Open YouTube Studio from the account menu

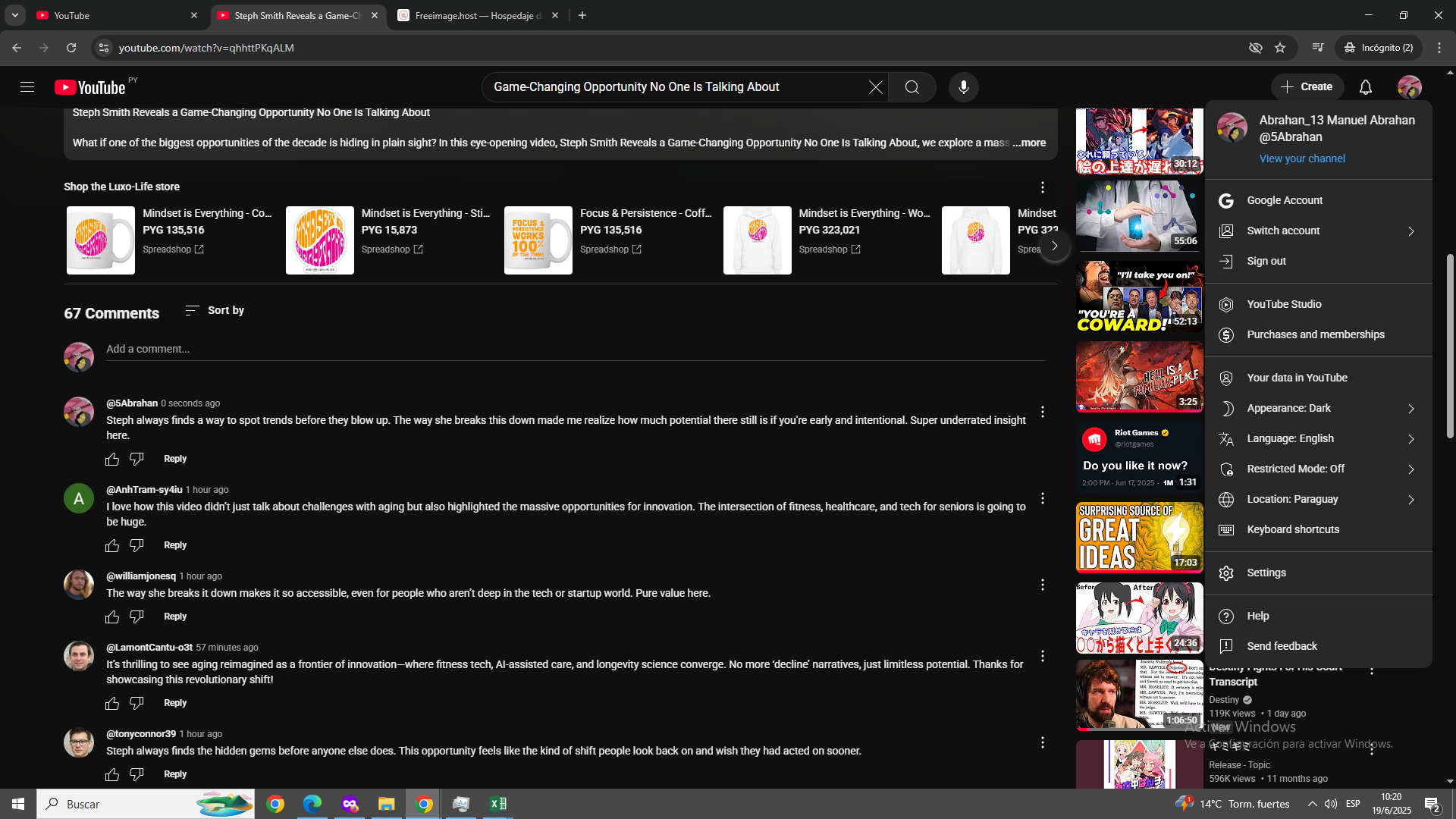1318,304
